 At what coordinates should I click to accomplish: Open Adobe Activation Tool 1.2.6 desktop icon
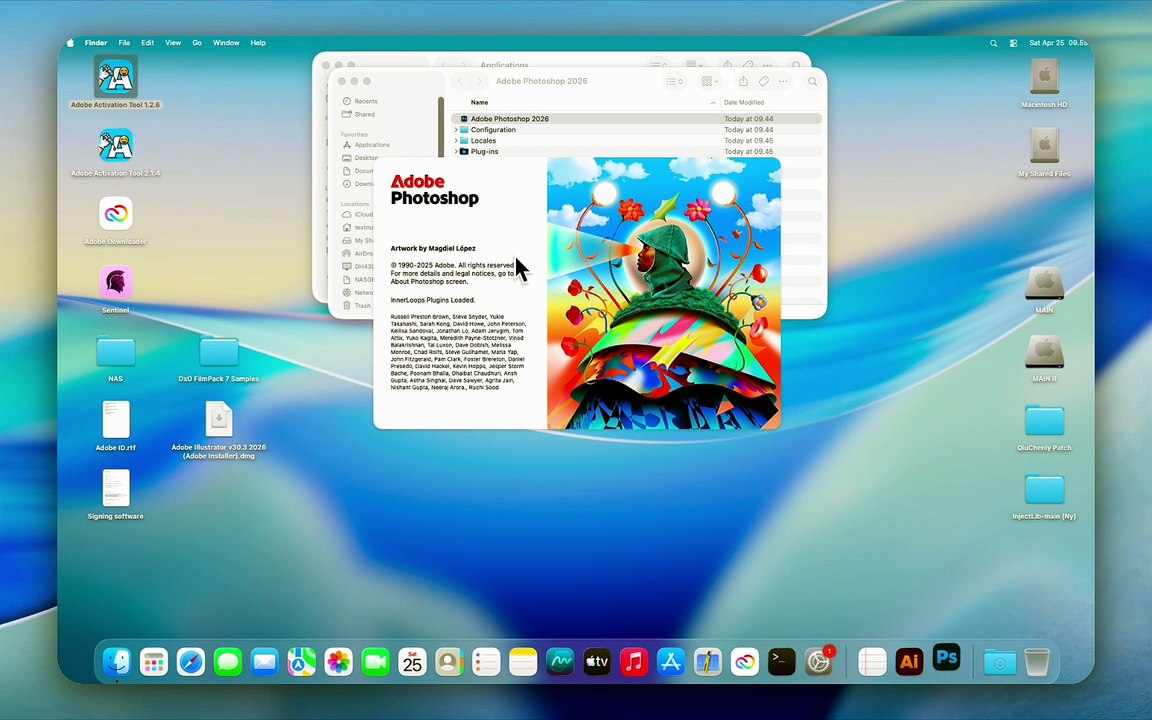point(115,76)
